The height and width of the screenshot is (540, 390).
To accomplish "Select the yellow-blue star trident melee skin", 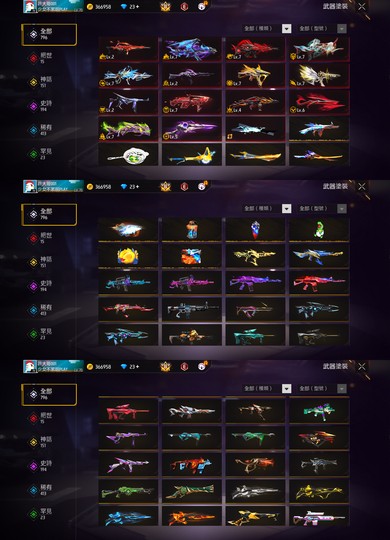I will point(192,155).
